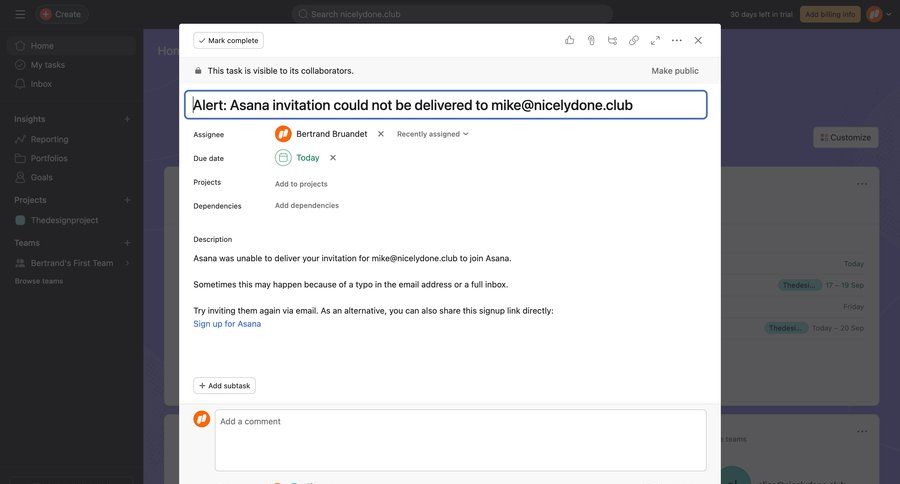The height and width of the screenshot is (484, 900).
Task: Open the profile avatar in the top right
Action: (874, 14)
